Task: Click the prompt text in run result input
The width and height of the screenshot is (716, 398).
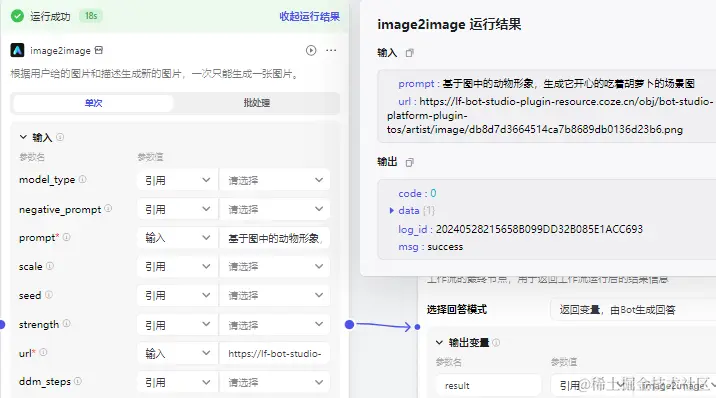Action: pyautogui.click(x=569, y=84)
